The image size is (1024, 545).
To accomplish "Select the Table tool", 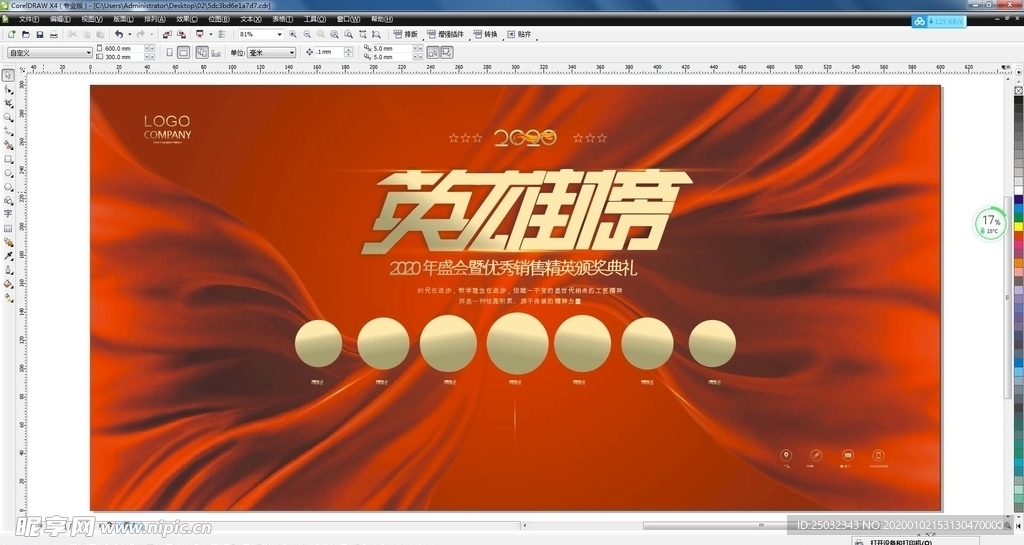I will [8, 228].
